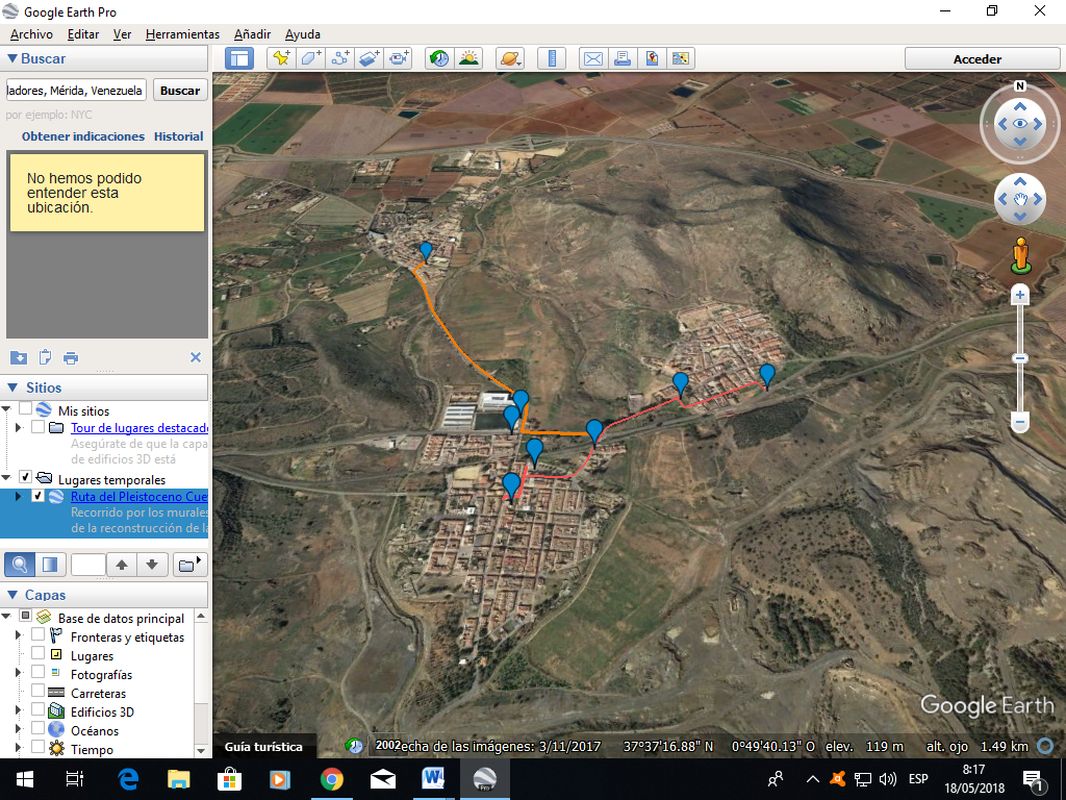Screen dimensions: 1066x800
Task: Move selected place up arrow
Action: point(122,564)
